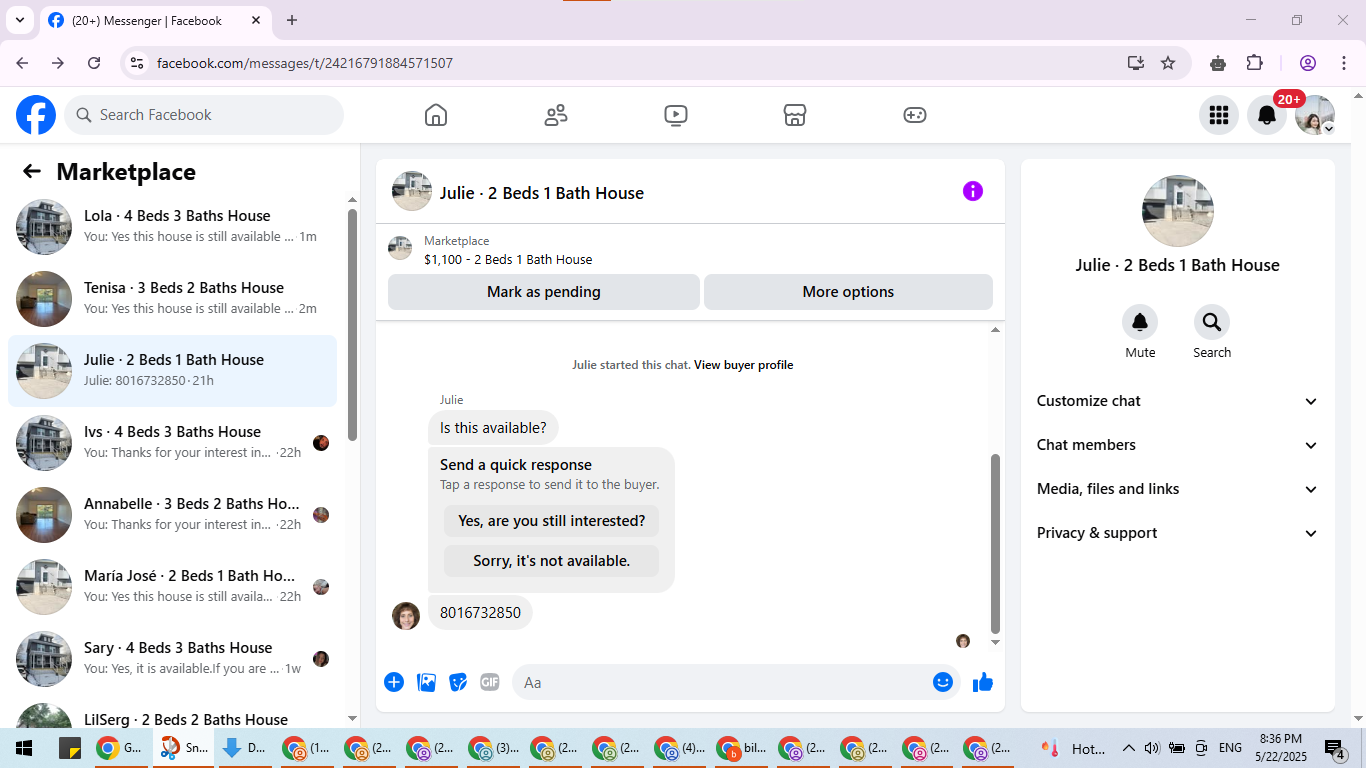Go to the Friends icon in top navigation

556,115
